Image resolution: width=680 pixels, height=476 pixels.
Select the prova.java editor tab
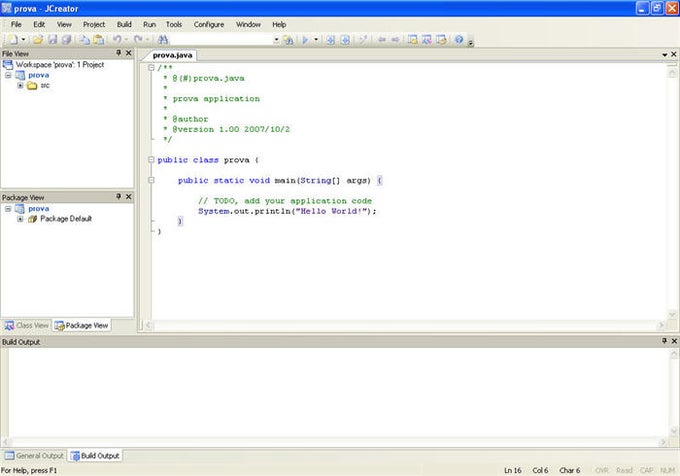172,55
